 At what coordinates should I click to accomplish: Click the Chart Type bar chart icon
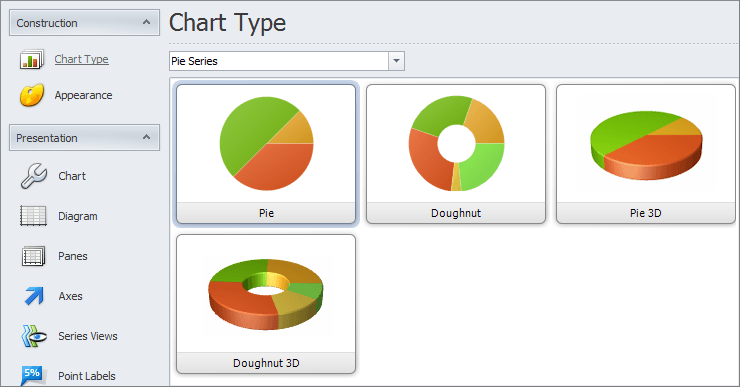point(32,59)
